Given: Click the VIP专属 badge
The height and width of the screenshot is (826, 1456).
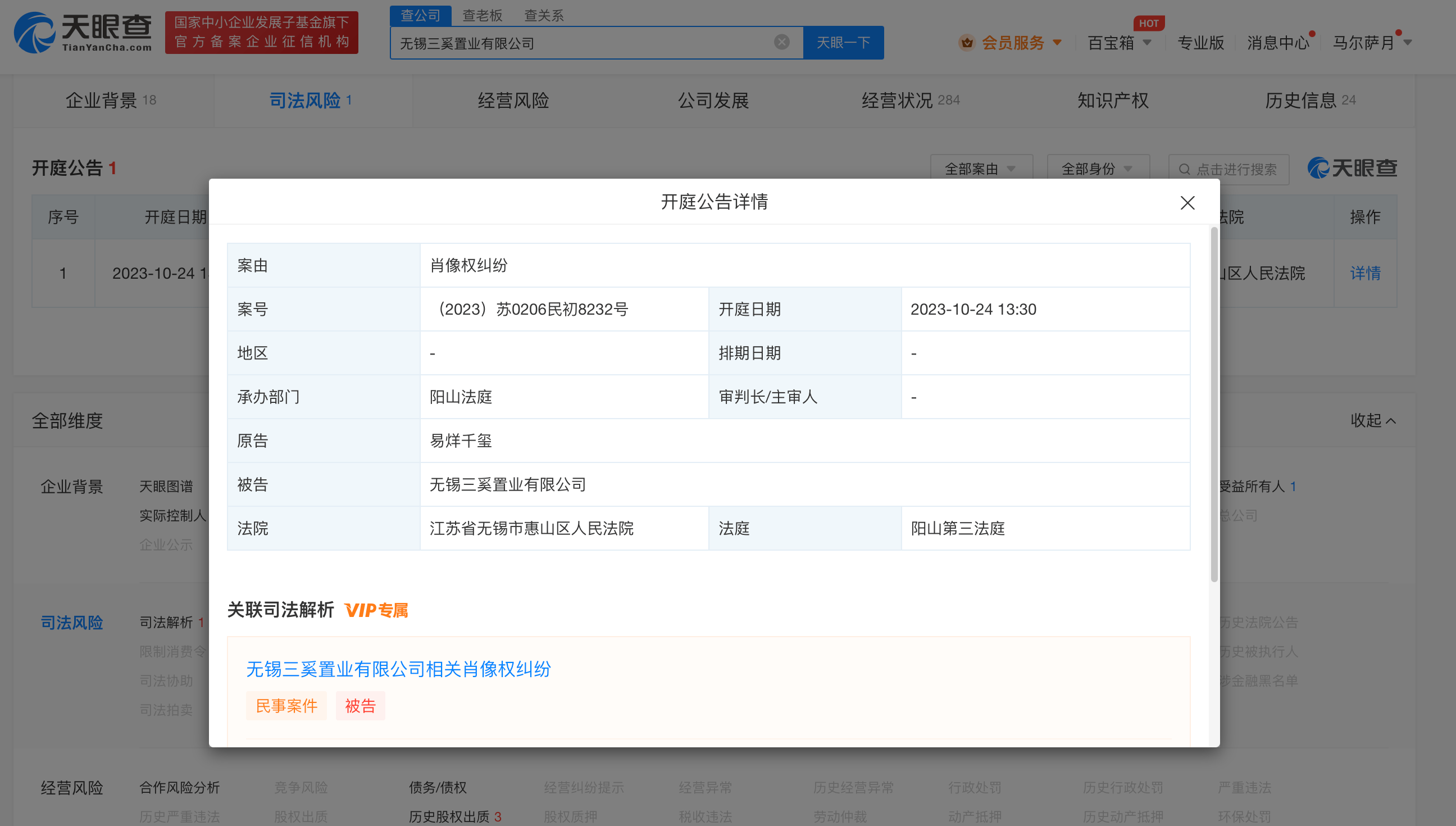Looking at the screenshot, I should click(x=376, y=610).
